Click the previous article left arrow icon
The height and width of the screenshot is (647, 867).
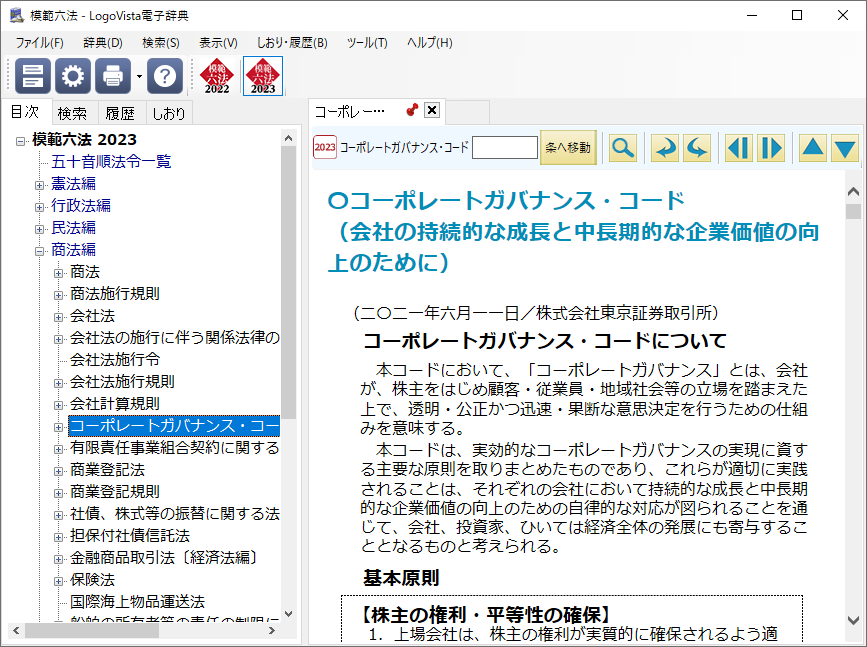738,148
